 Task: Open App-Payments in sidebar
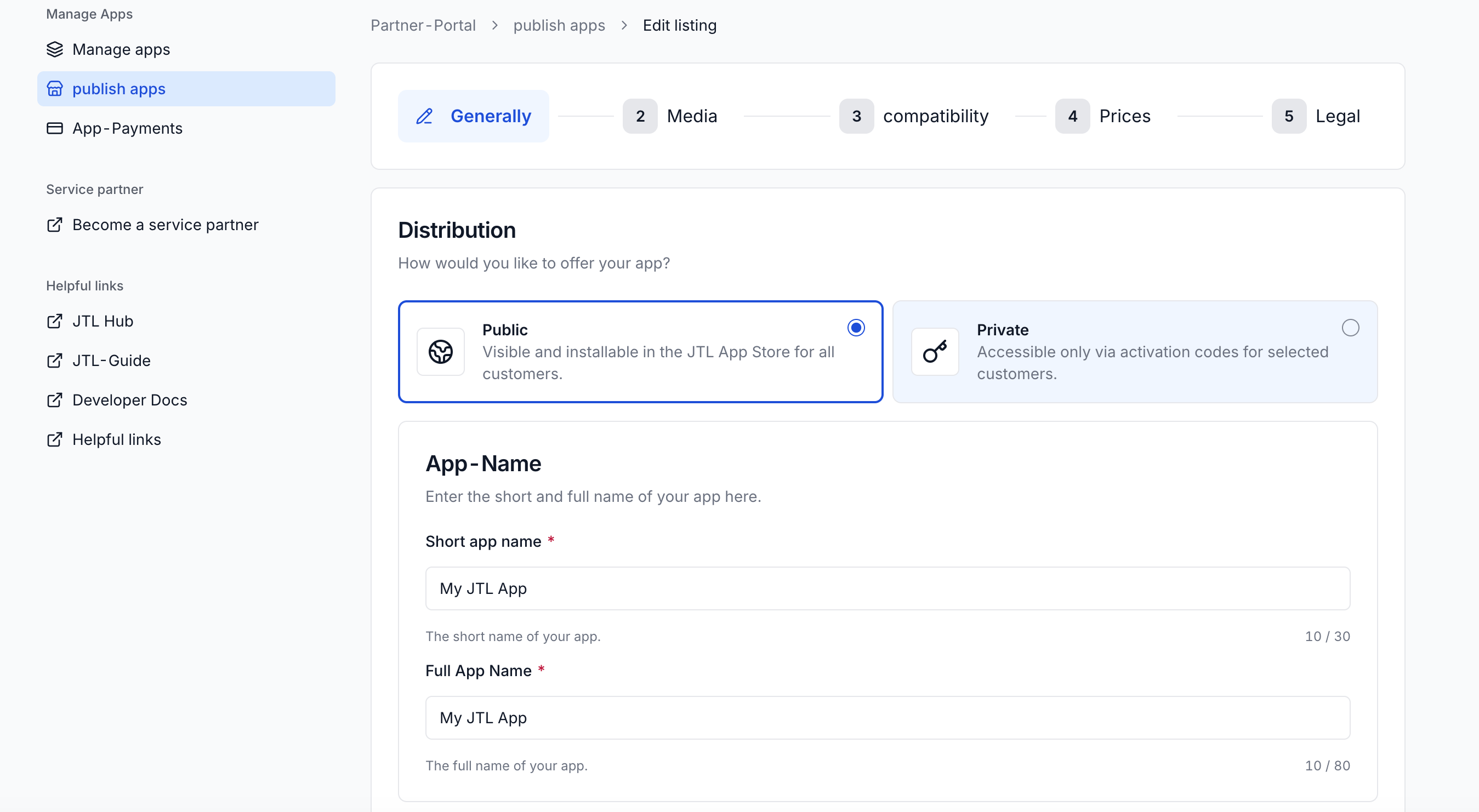point(186,128)
